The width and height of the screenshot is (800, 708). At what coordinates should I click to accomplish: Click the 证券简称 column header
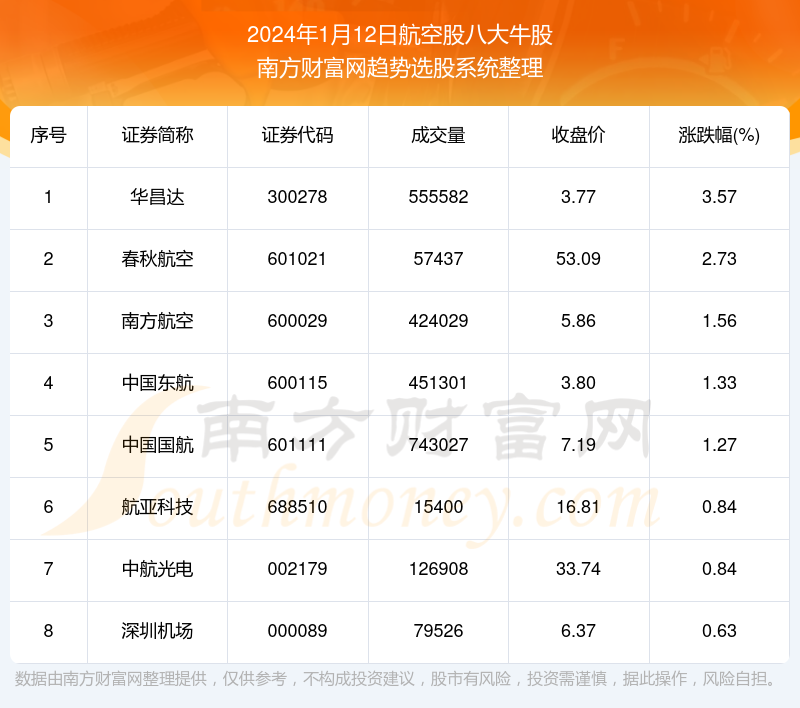pyautogui.click(x=157, y=136)
